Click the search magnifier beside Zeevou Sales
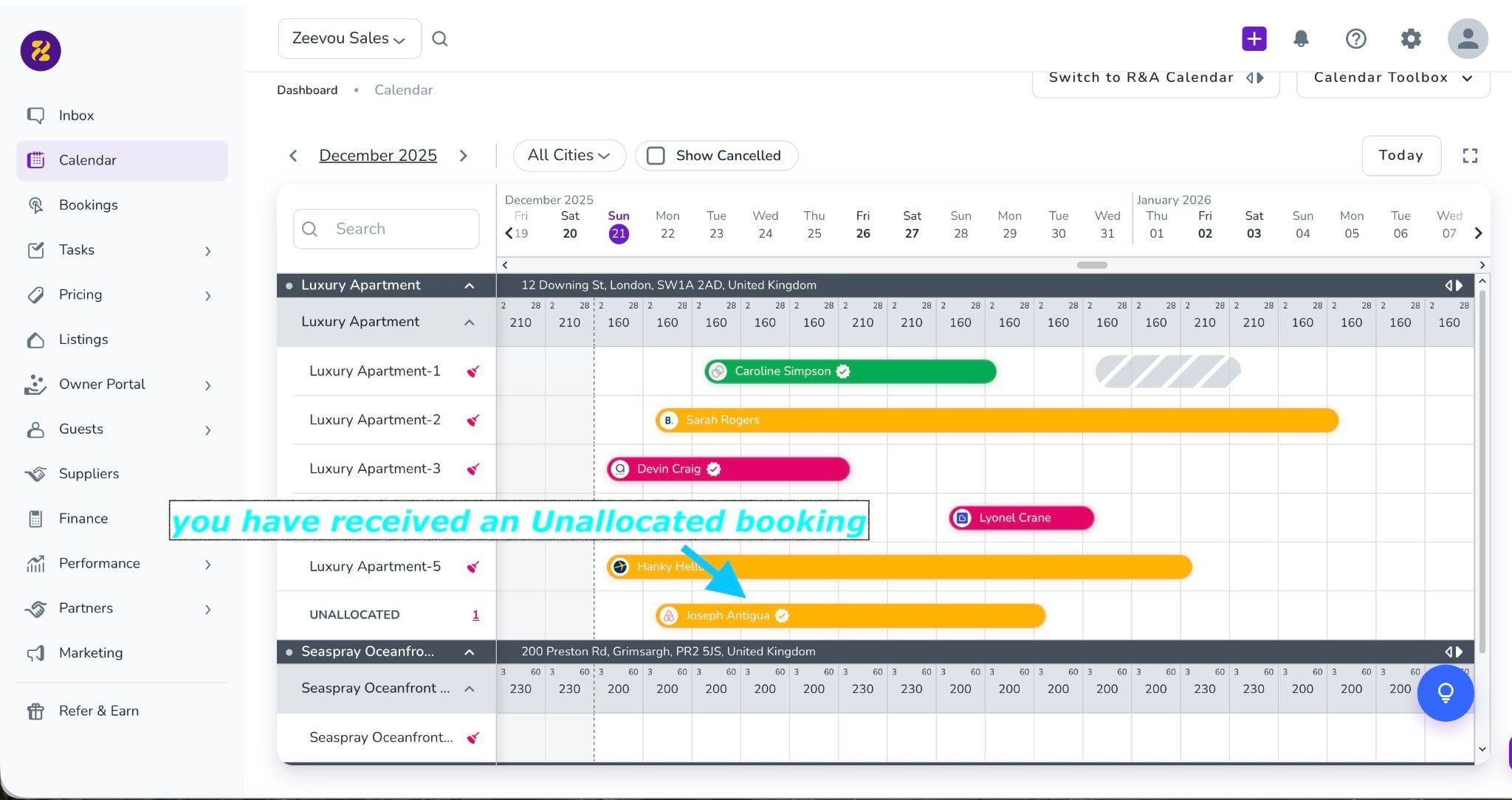Viewport: 1512px width, 800px height. [x=440, y=38]
